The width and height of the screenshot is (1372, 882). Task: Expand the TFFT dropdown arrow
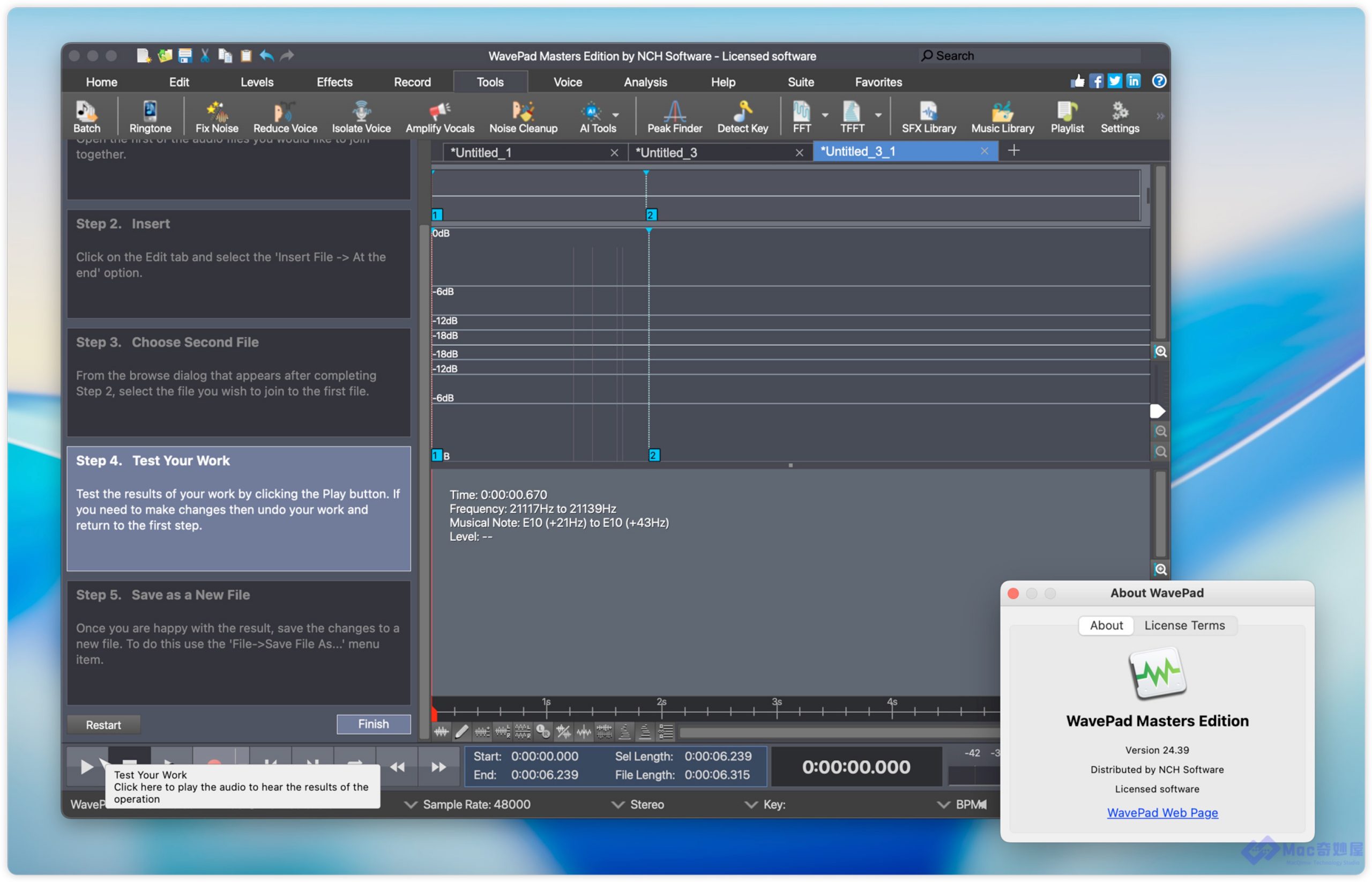(x=878, y=115)
